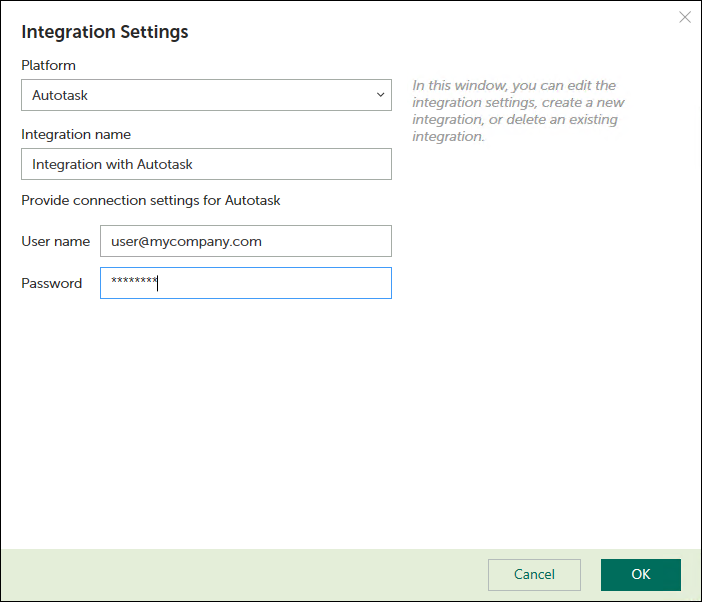Click the "Password" label
This screenshot has height=602, width=702.
52,283
